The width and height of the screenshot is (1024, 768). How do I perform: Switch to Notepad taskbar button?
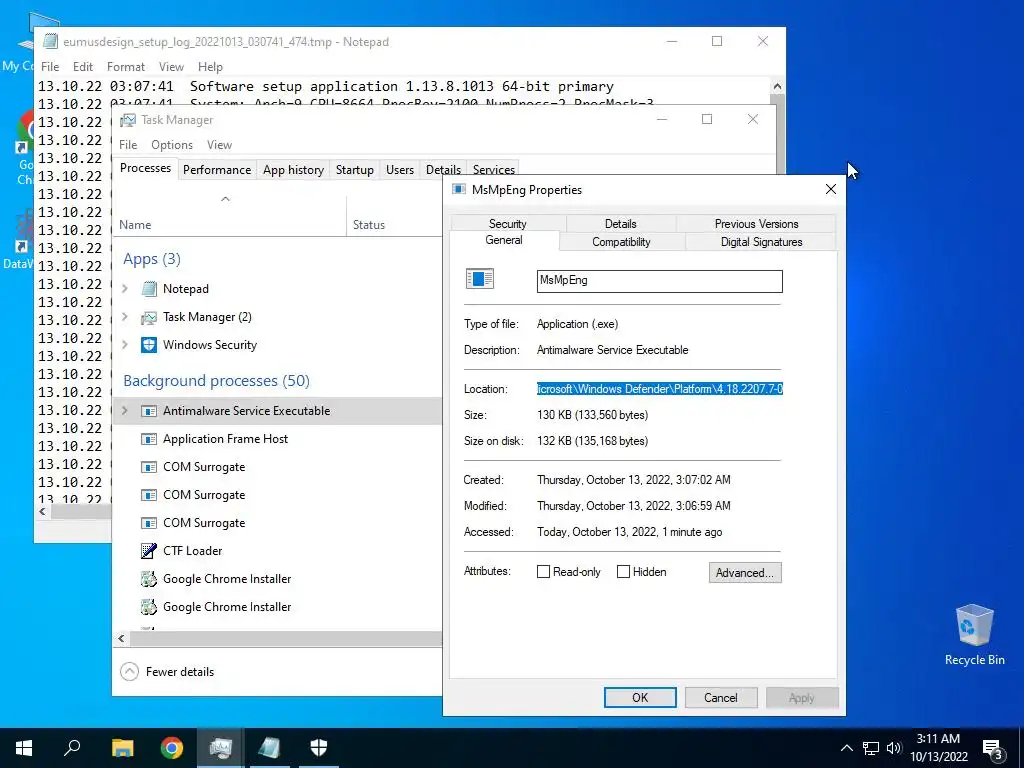(270, 748)
